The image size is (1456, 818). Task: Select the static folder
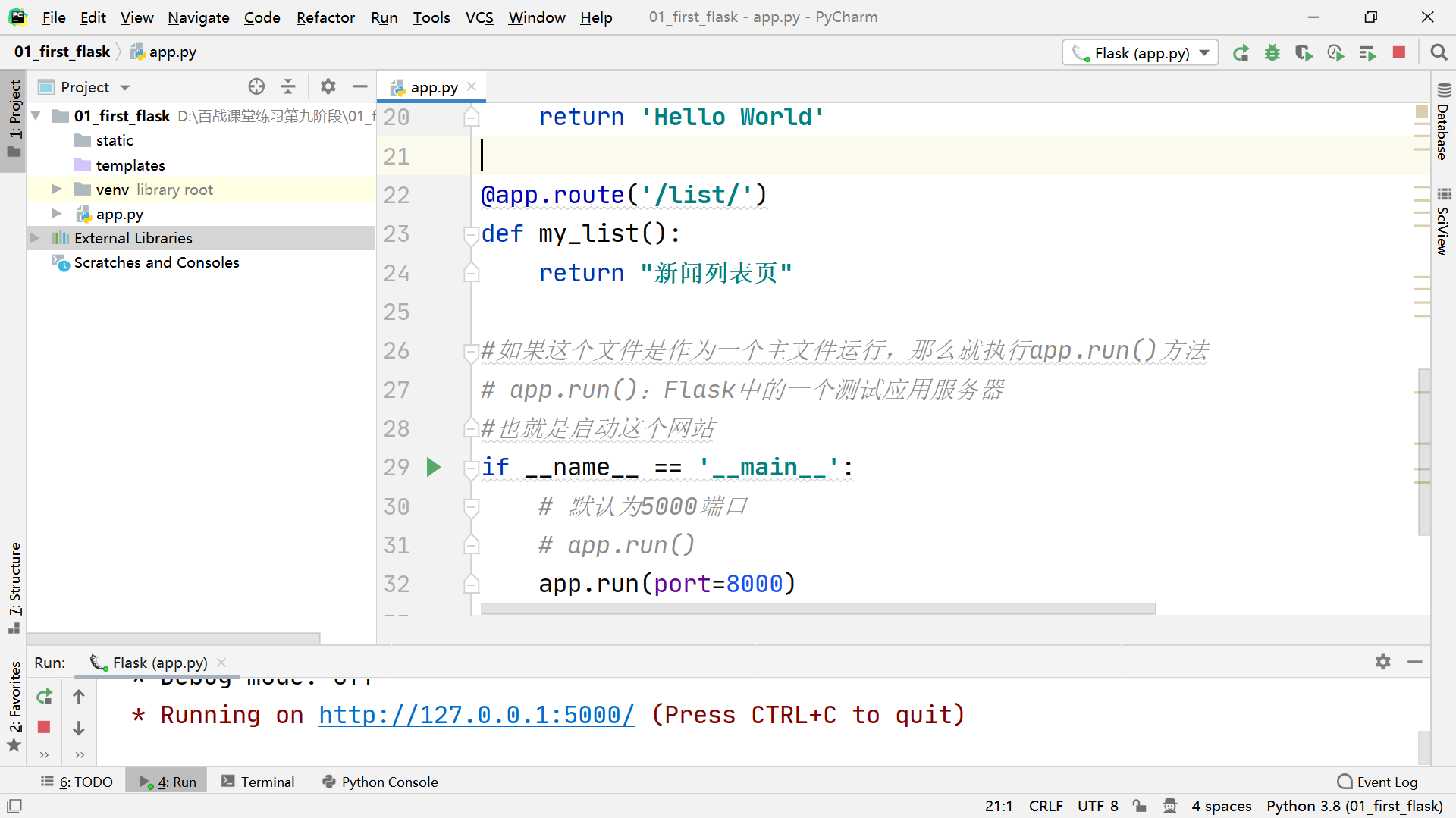click(x=115, y=140)
